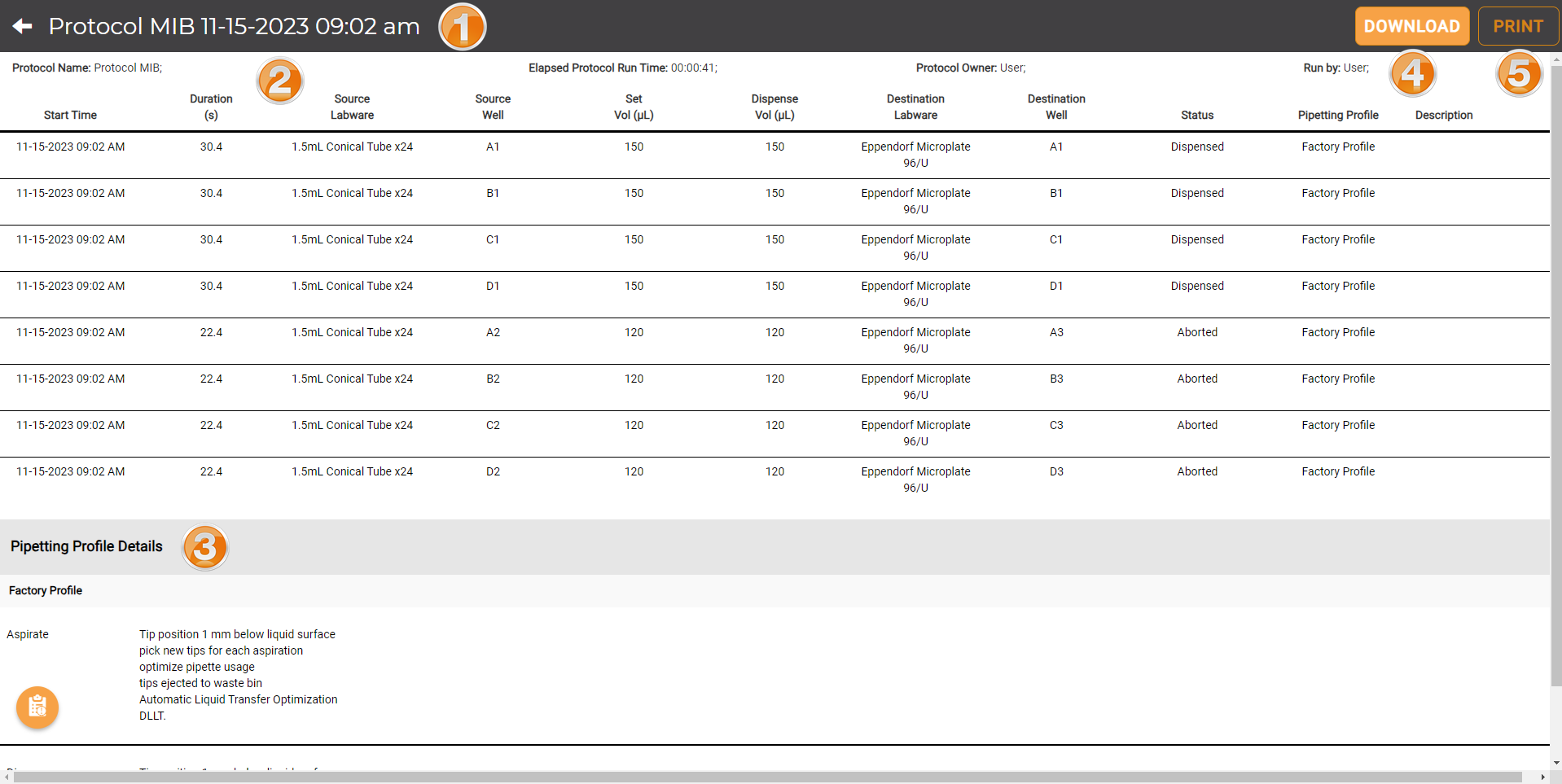Click the Start Time column header
The height and width of the screenshot is (784, 1562).
(x=70, y=115)
